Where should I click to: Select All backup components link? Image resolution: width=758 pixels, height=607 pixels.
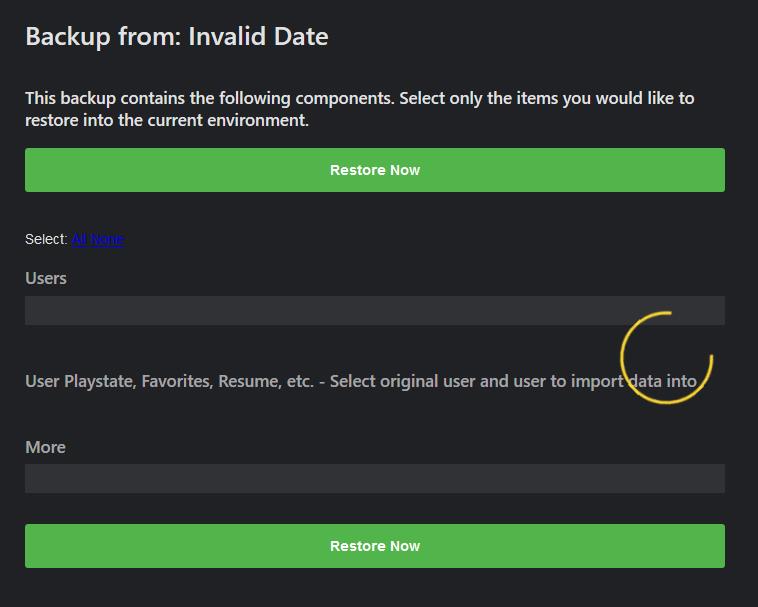click(x=80, y=239)
